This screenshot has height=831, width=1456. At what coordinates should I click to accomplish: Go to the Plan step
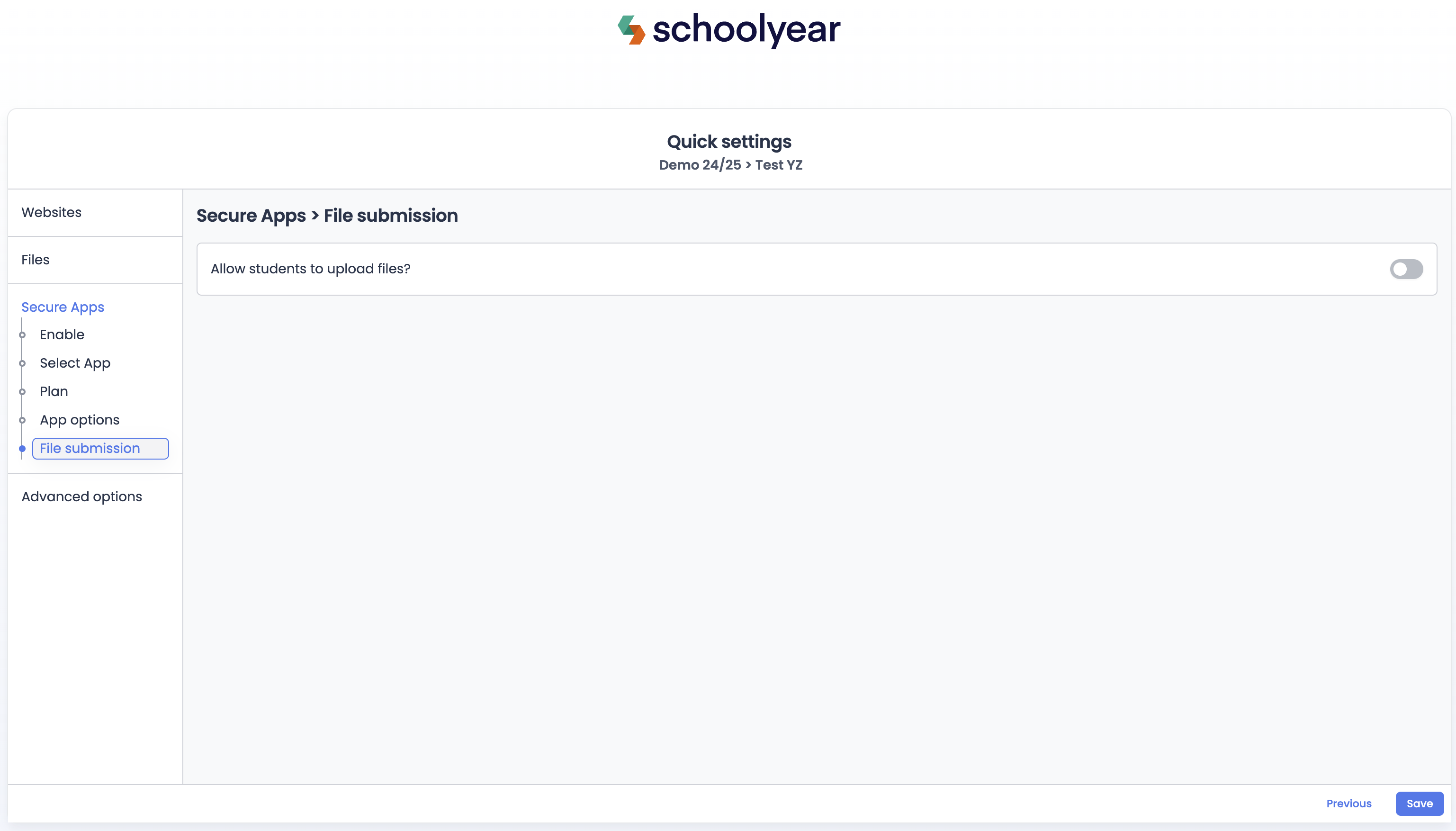pos(54,391)
